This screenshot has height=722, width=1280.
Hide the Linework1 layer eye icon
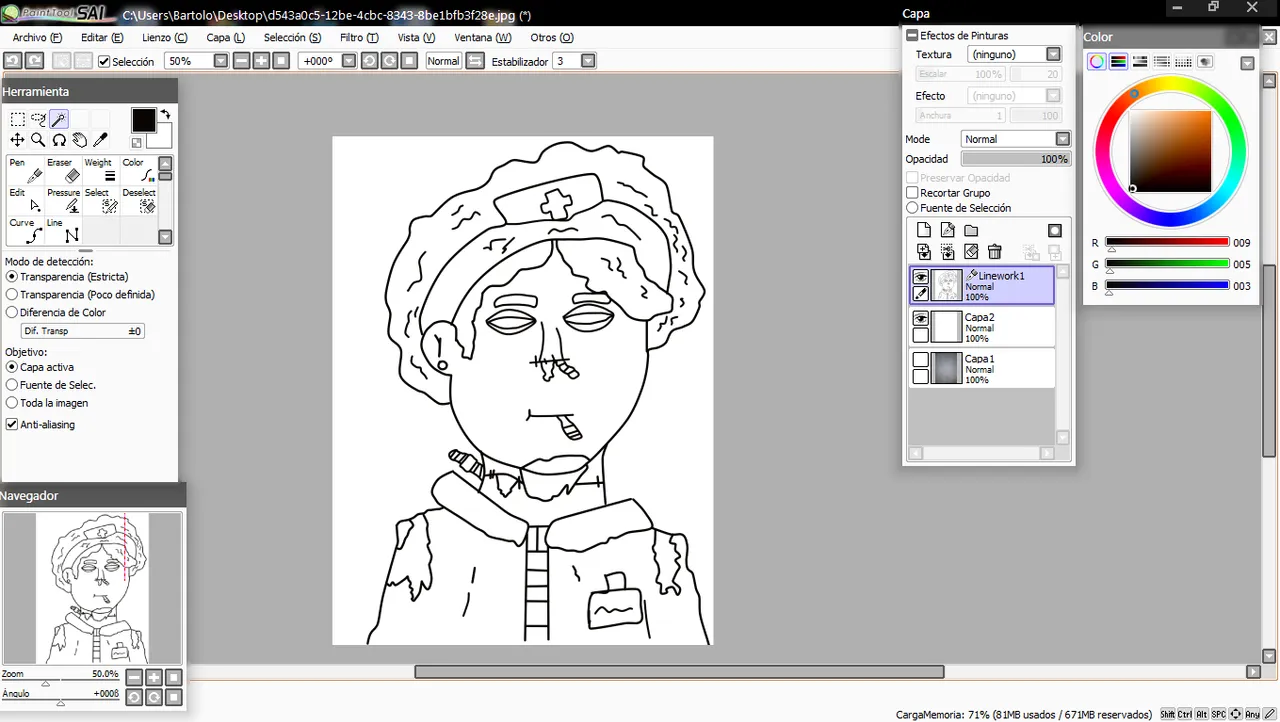[921, 277]
